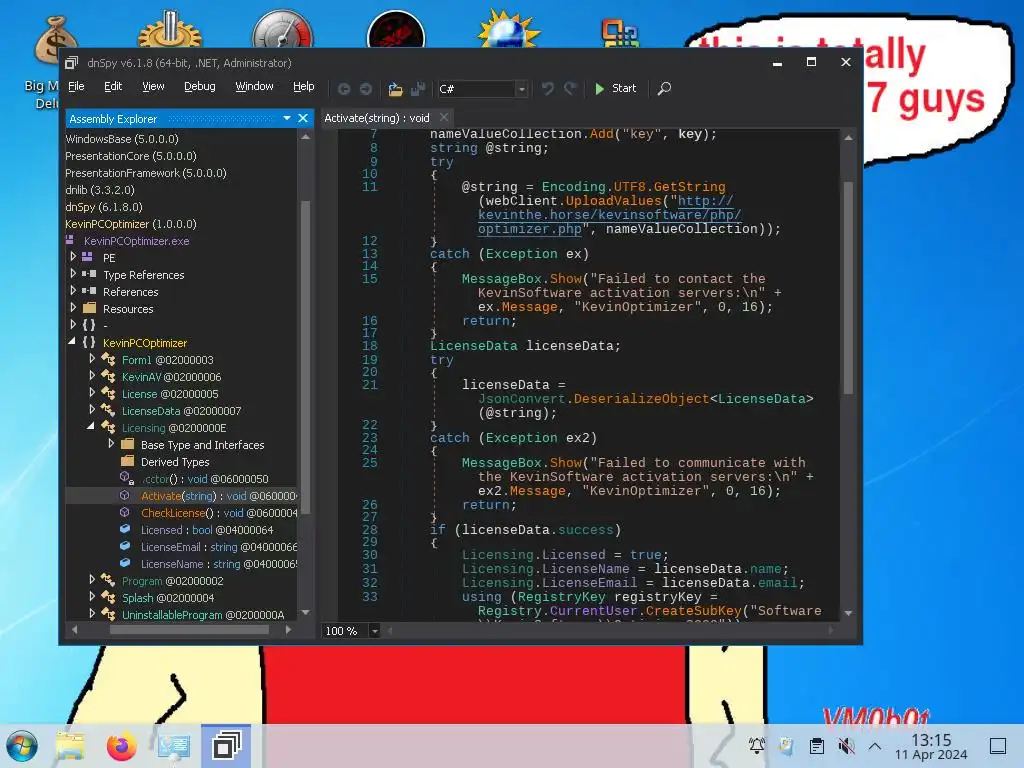The height and width of the screenshot is (768, 1024).
Task: Select the CheckLicense() method
Action: coord(219,513)
